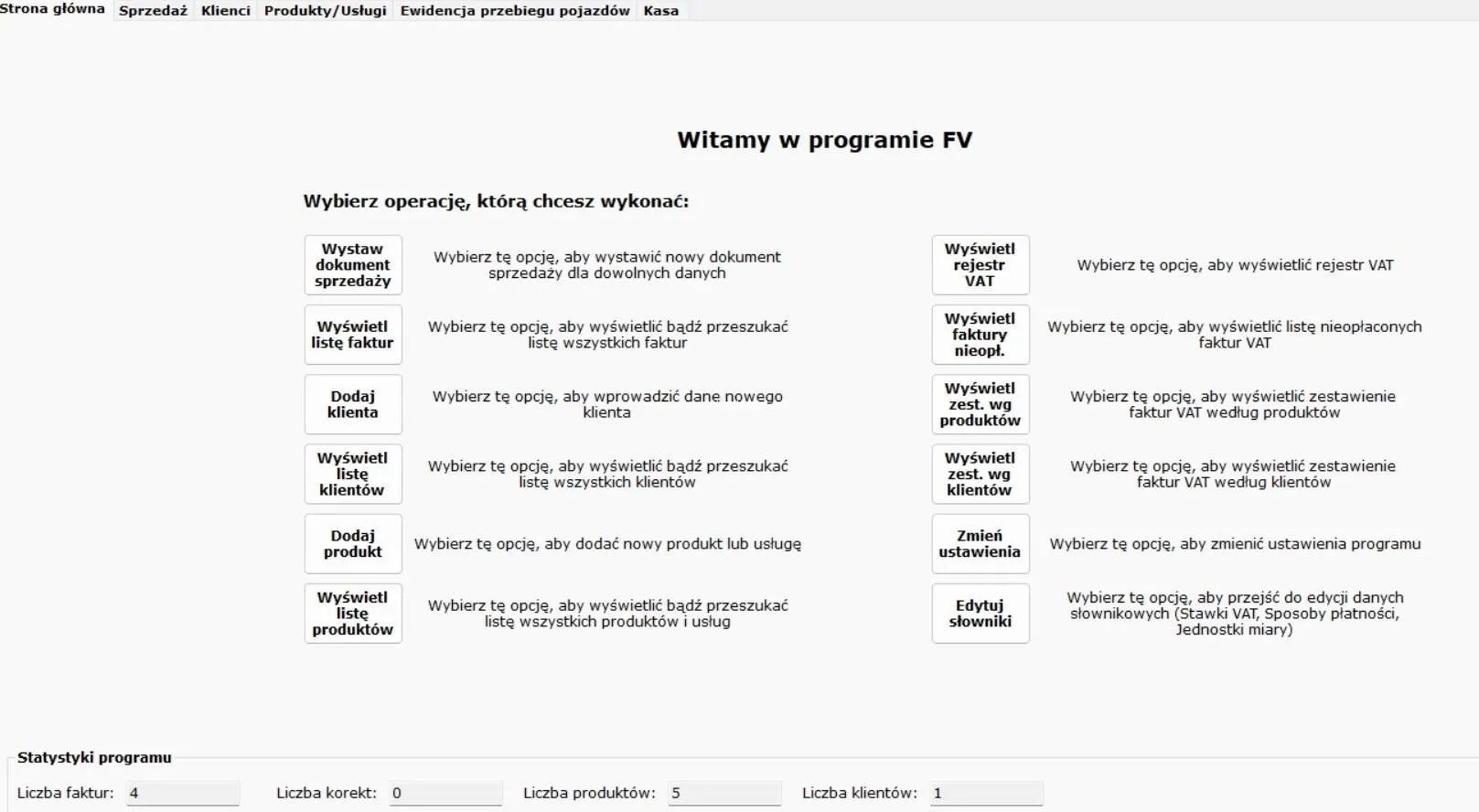
Task: Click the 'Wystaw dokument sprzedaży' button
Action: 352,265
